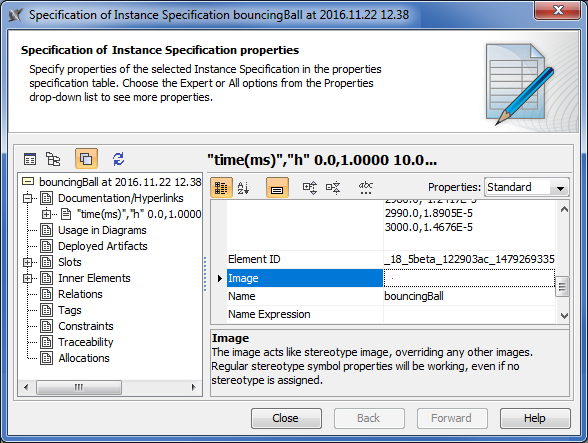Click the abc text options icon

click(x=366, y=188)
